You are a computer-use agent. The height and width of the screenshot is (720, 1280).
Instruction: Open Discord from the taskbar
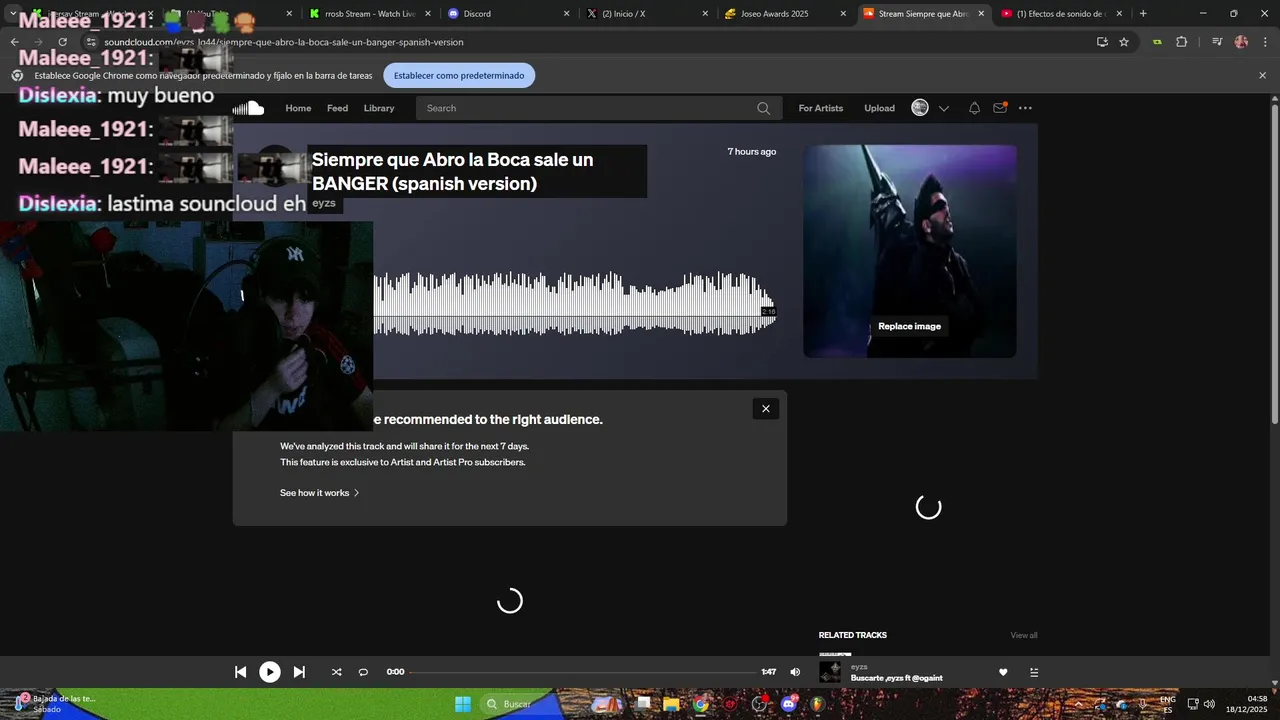coord(790,704)
